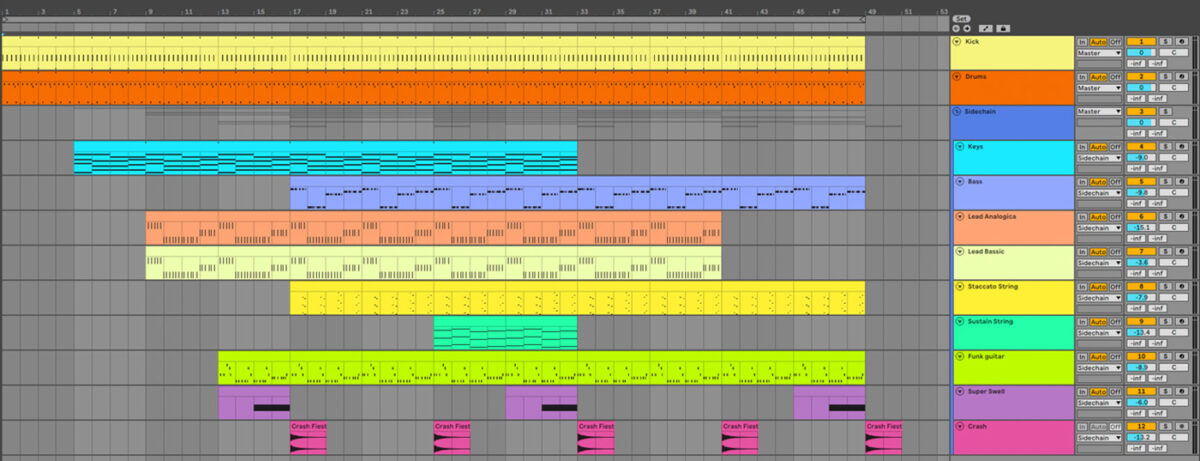1200x461 pixels.
Task: Solo the Lead Analogica track
Action: coord(1165,217)
